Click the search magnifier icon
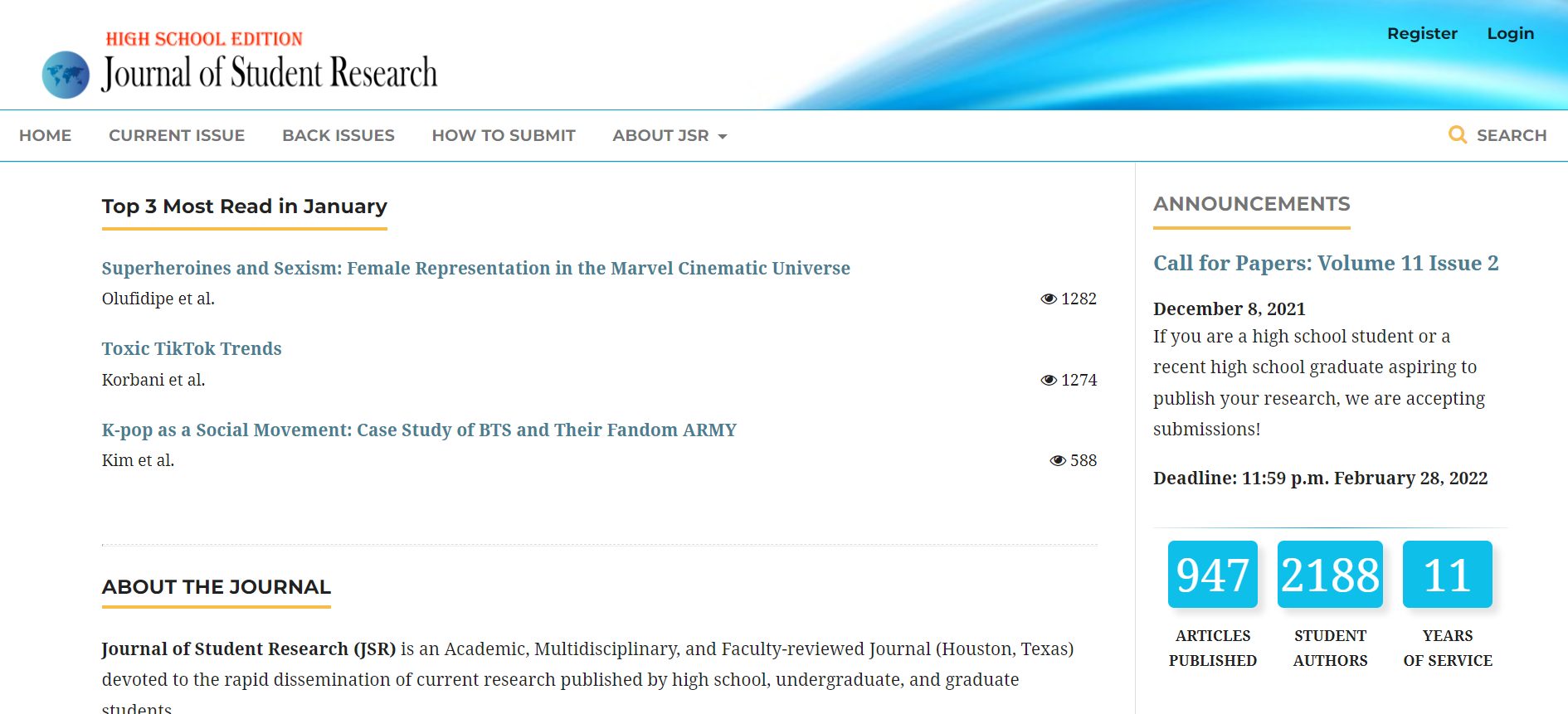 [x=1457, y=134]
